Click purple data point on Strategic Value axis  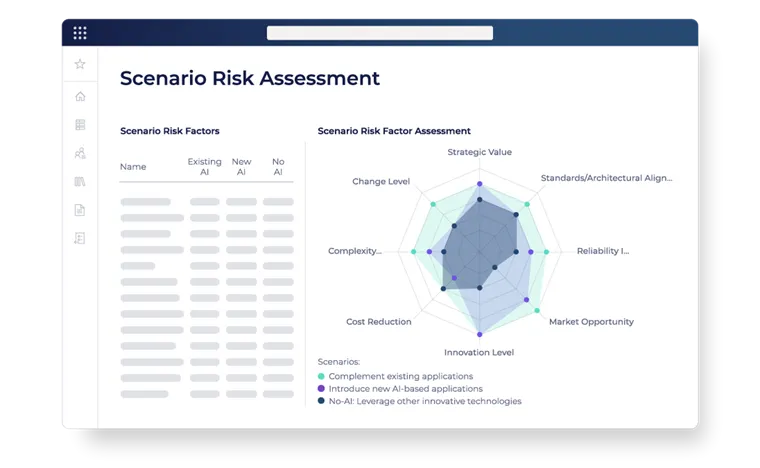tap(479, 184)
